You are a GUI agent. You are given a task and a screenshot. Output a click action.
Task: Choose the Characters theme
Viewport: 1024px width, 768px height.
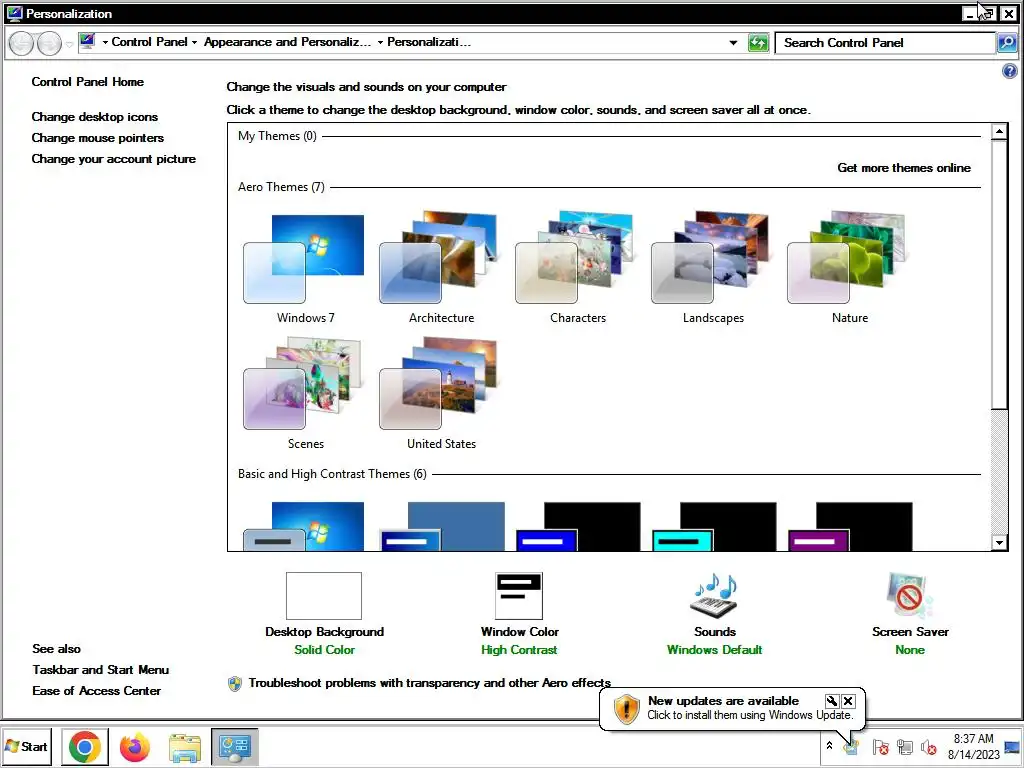coord(577,268)
